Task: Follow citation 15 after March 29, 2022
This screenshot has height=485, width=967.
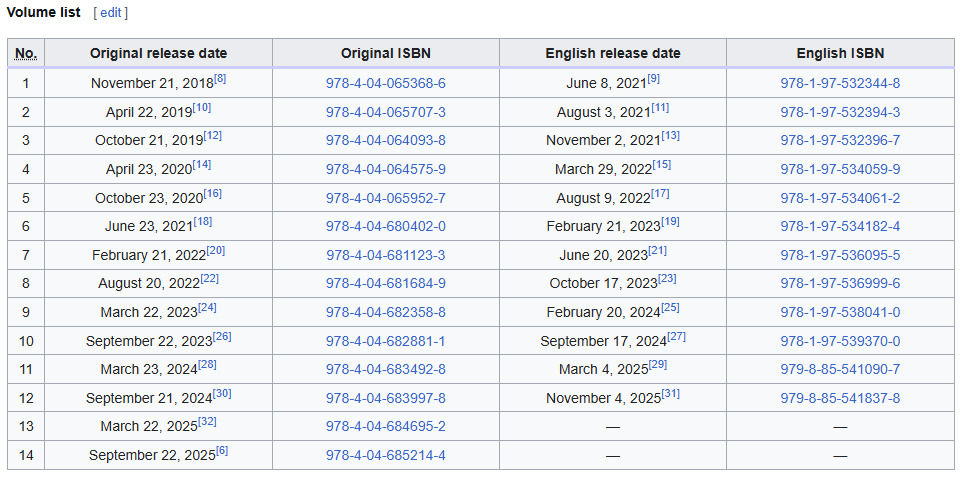Action: [662, 164]
